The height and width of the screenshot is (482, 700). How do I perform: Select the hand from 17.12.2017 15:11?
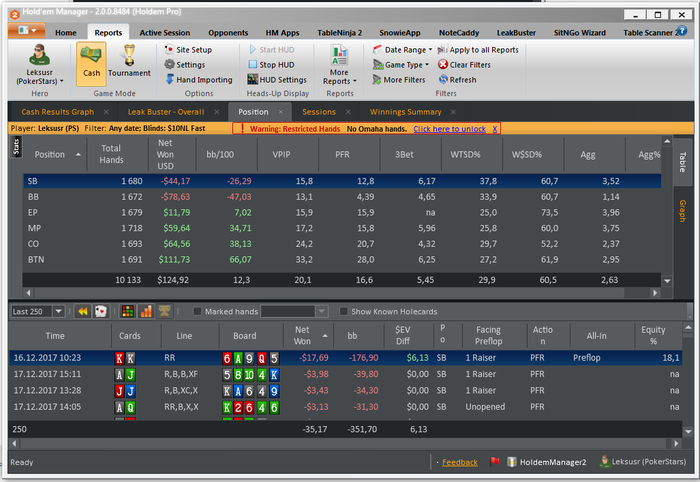click(346, 374)
